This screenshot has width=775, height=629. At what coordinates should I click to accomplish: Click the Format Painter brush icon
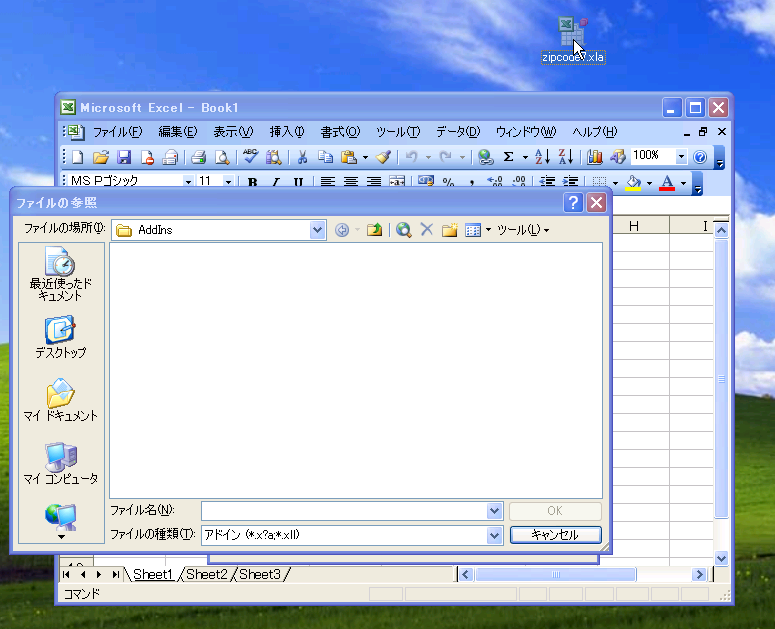[x=384, y=158]
